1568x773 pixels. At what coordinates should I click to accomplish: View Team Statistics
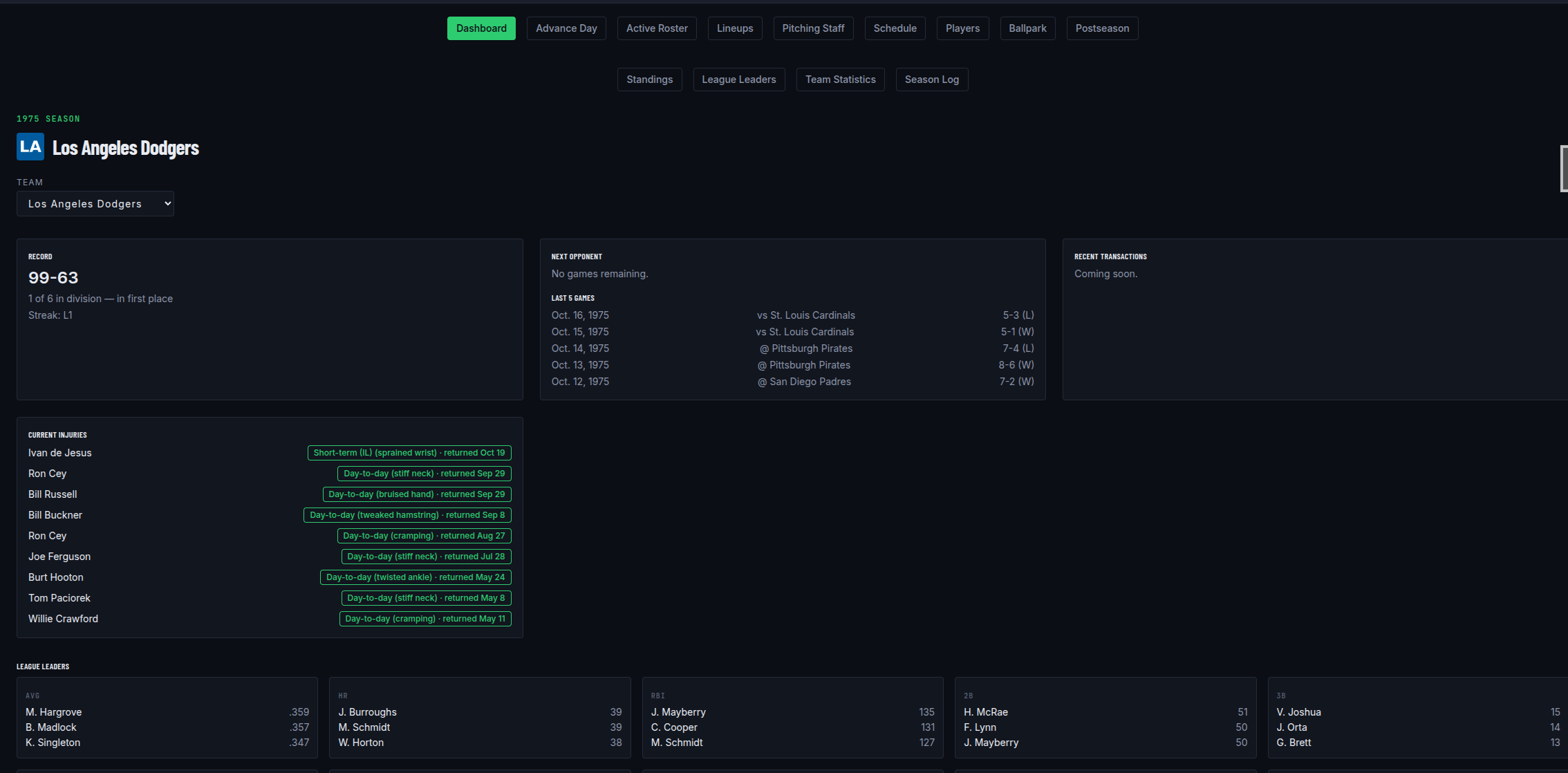[840, 80]
